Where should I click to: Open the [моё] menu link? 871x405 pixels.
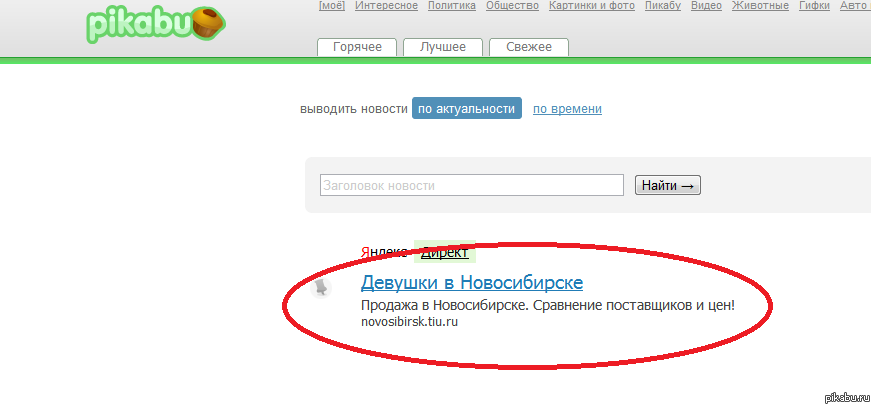coord(332,6)
